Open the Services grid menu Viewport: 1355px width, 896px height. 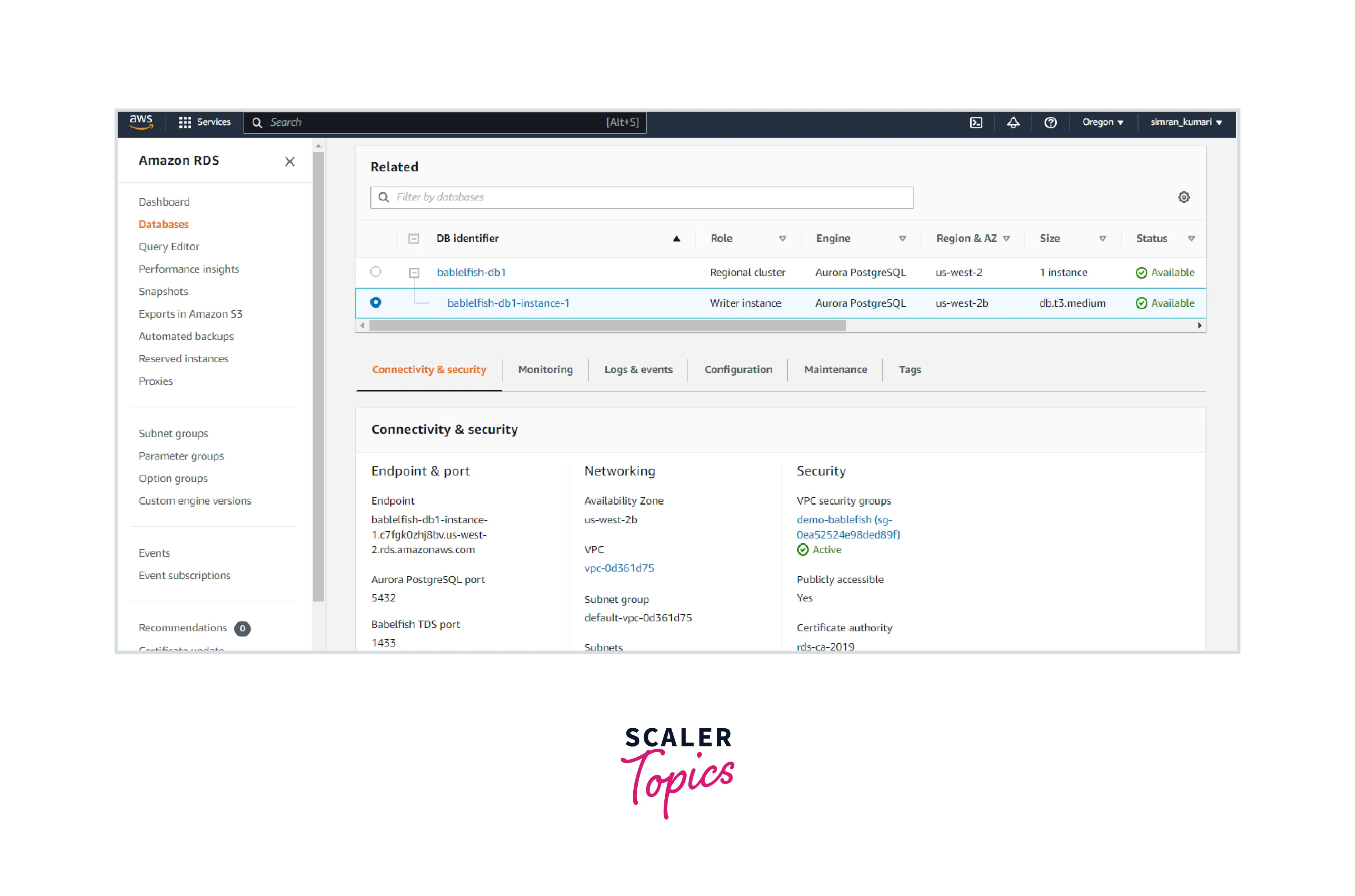click(204, 122)
